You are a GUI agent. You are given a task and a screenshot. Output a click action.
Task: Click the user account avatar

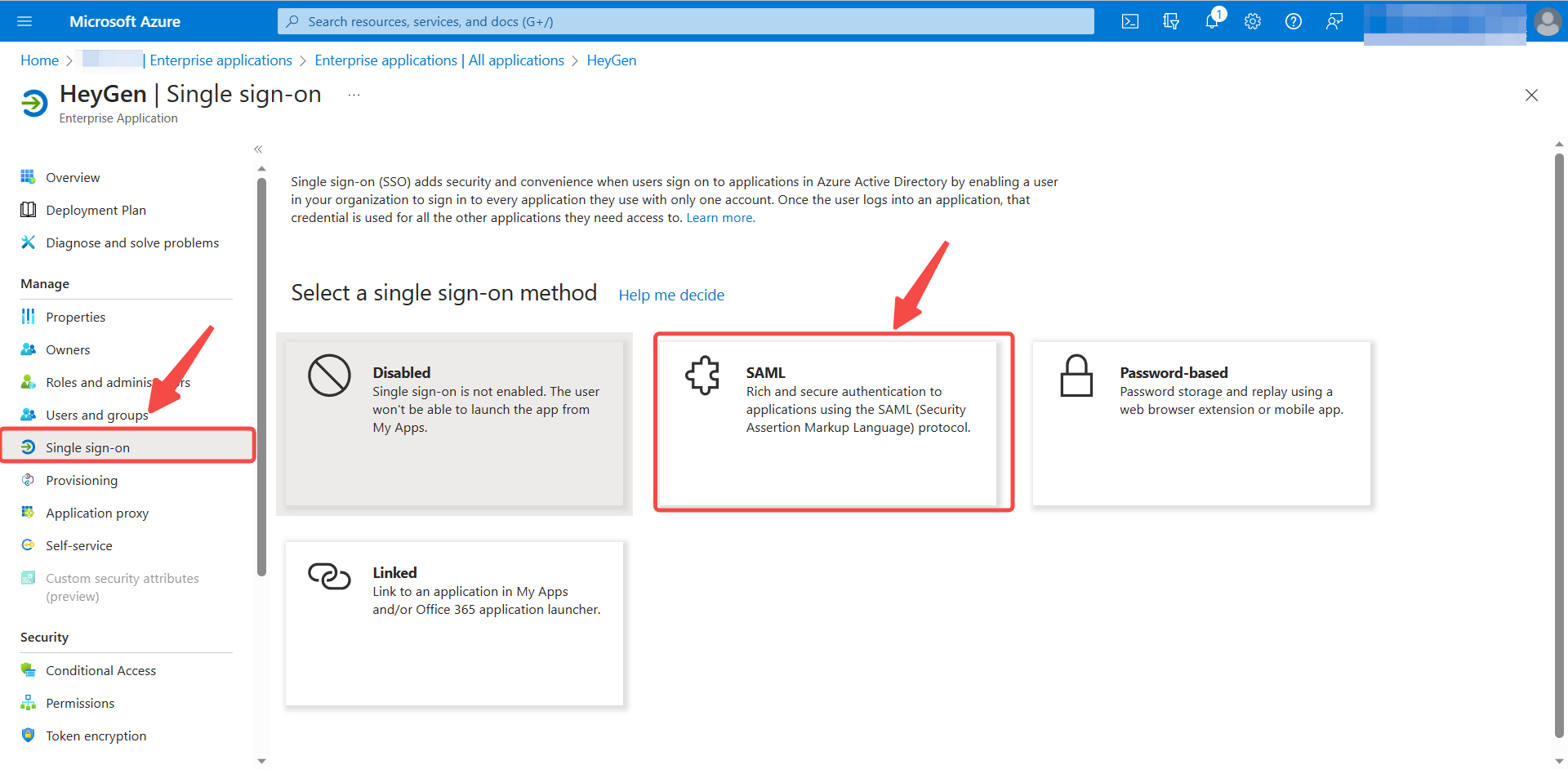point(1548,21)
